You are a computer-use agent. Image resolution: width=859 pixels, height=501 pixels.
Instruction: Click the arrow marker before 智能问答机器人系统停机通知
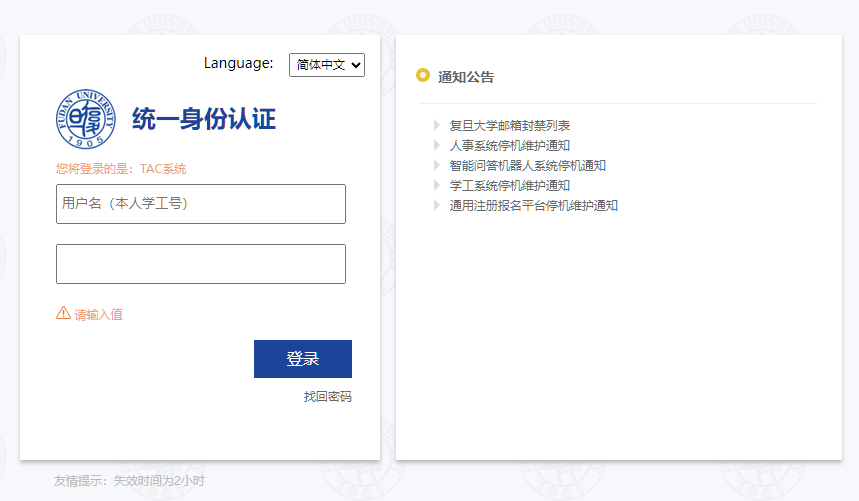437,165
